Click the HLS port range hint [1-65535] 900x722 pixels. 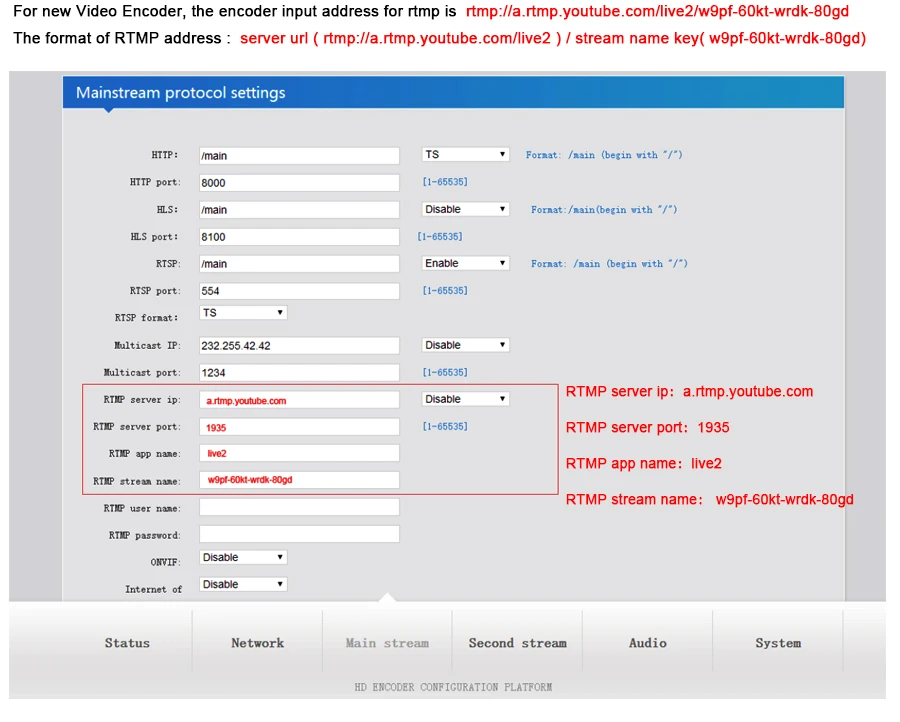(440, 236)
